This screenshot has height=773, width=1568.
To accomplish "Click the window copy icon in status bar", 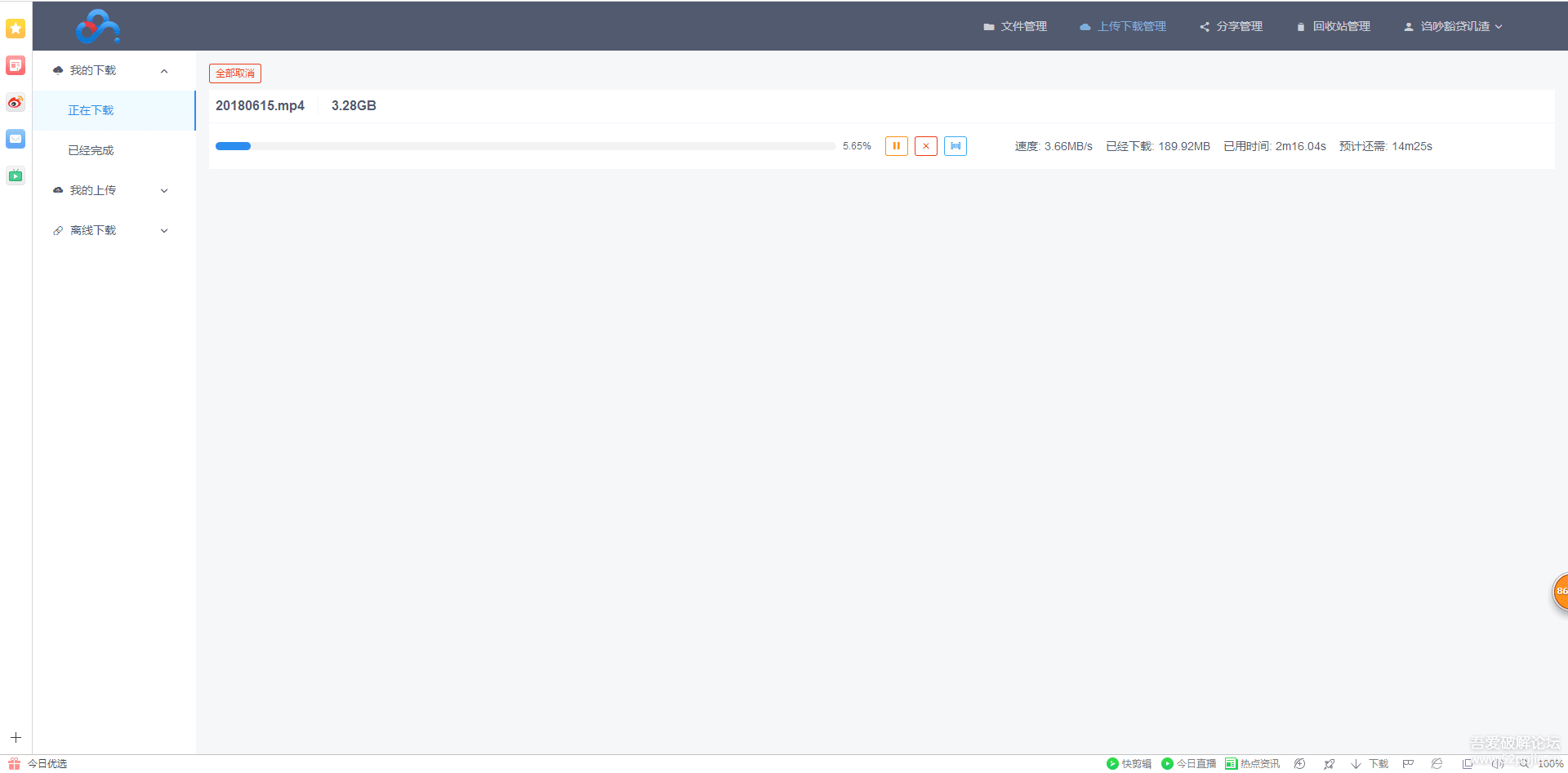I will coord(1468,764).
